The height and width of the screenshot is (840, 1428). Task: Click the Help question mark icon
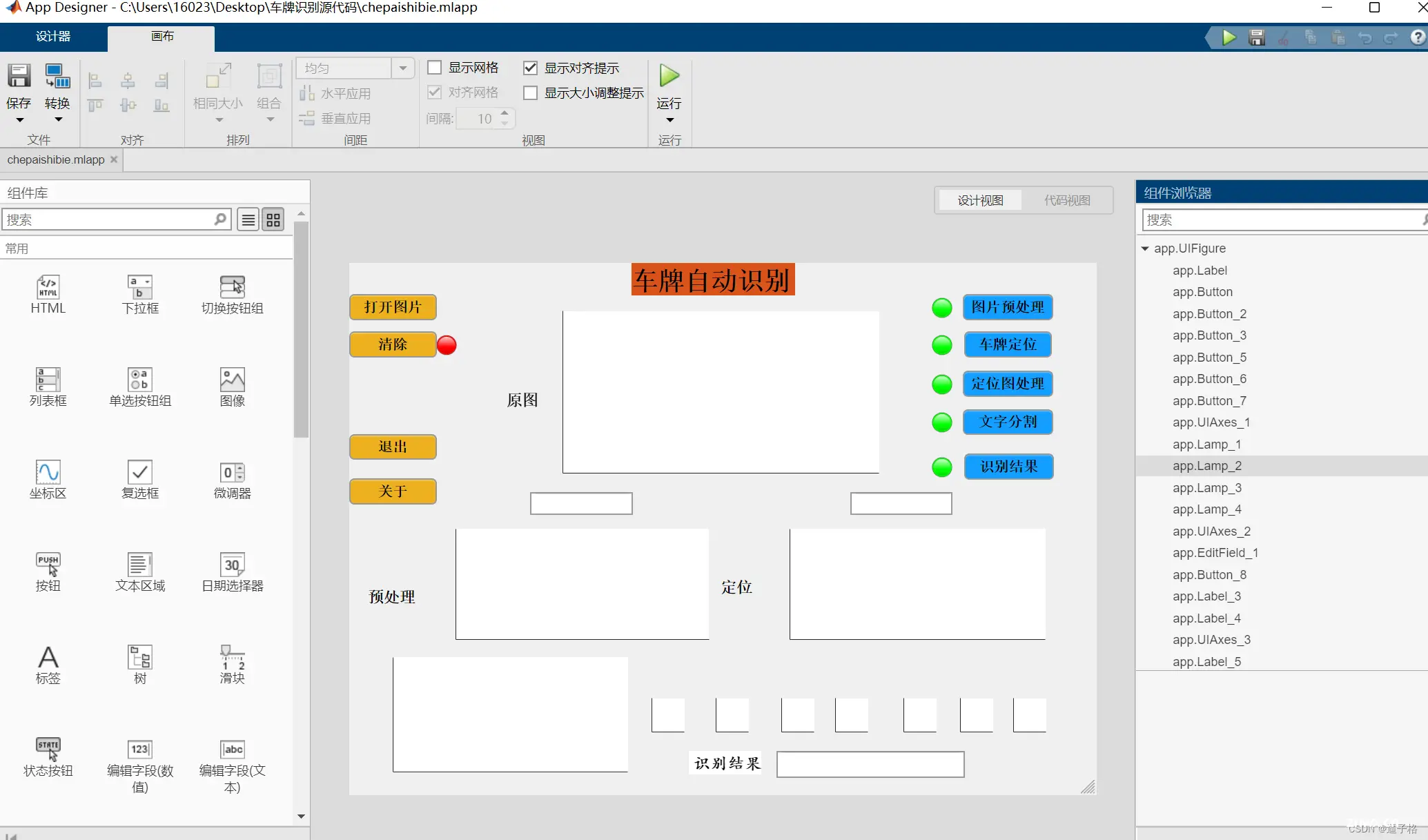pyautogui.click(x=1418, y=37)
